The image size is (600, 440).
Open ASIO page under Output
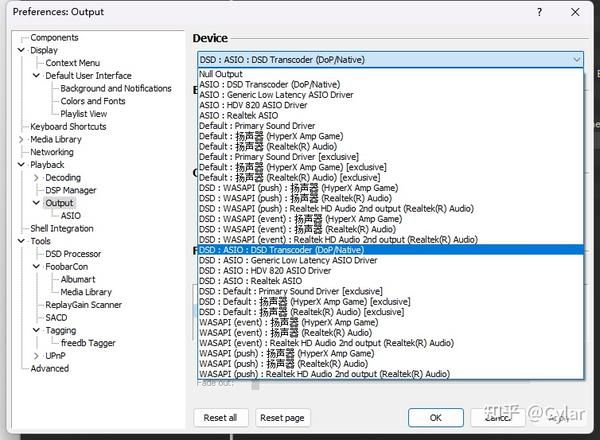[71, 216]
